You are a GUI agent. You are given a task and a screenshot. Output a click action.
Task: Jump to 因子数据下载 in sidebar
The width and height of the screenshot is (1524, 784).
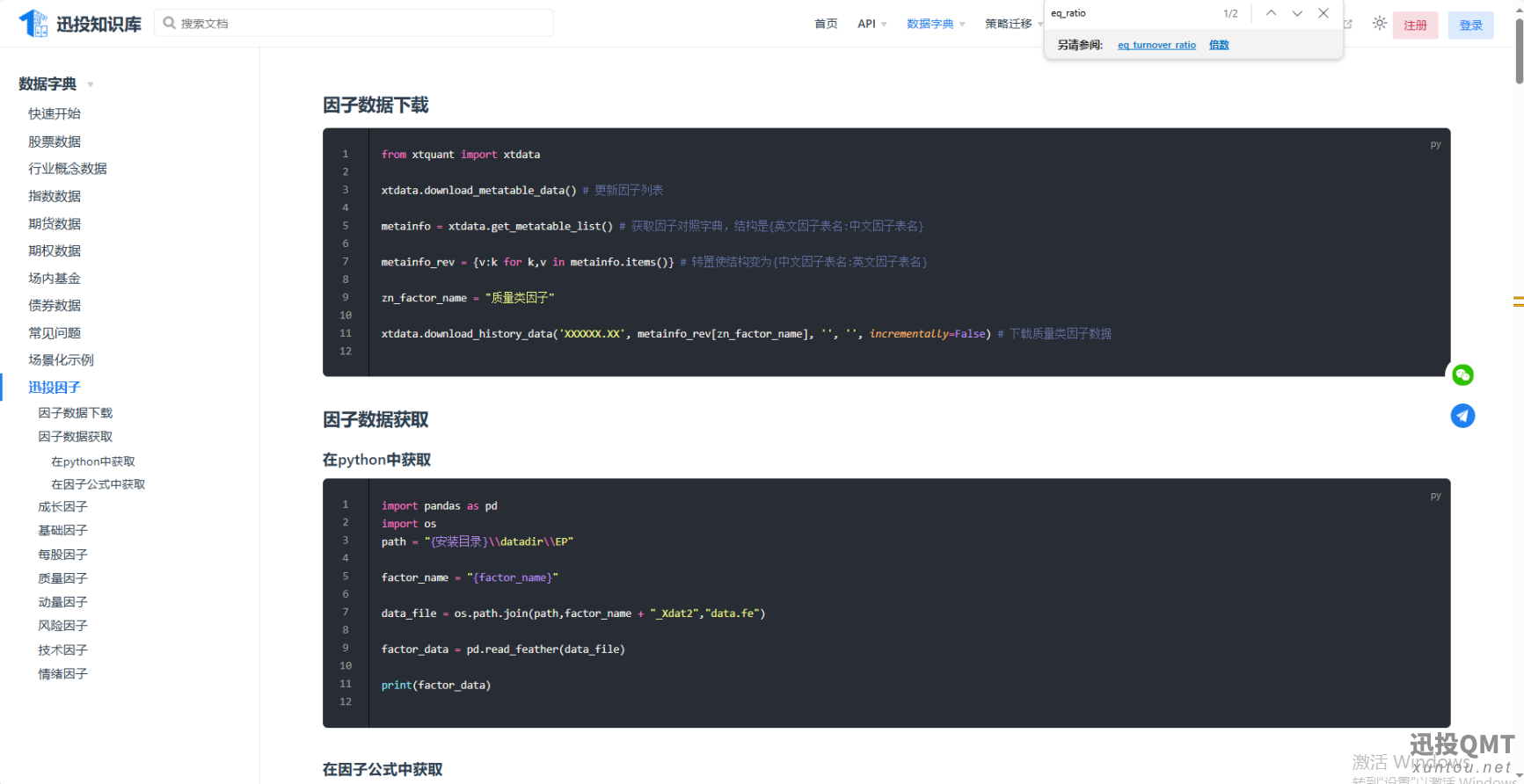(76, 413)
